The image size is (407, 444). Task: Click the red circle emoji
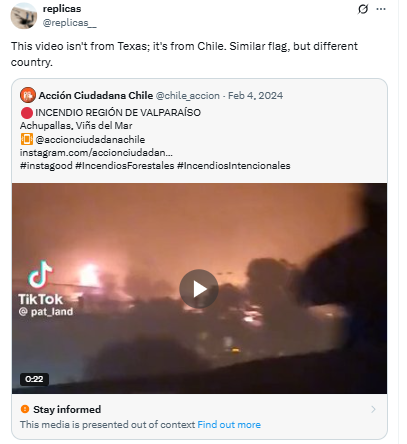click(x=27, y=113)
